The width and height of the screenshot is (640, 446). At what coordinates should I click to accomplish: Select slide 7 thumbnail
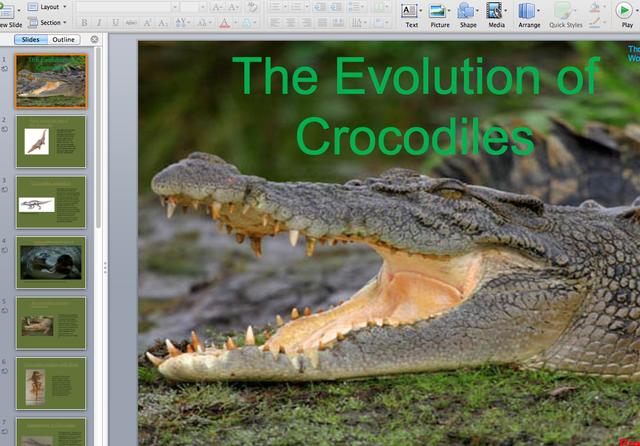pyautogui.click(x=51, y=432)
